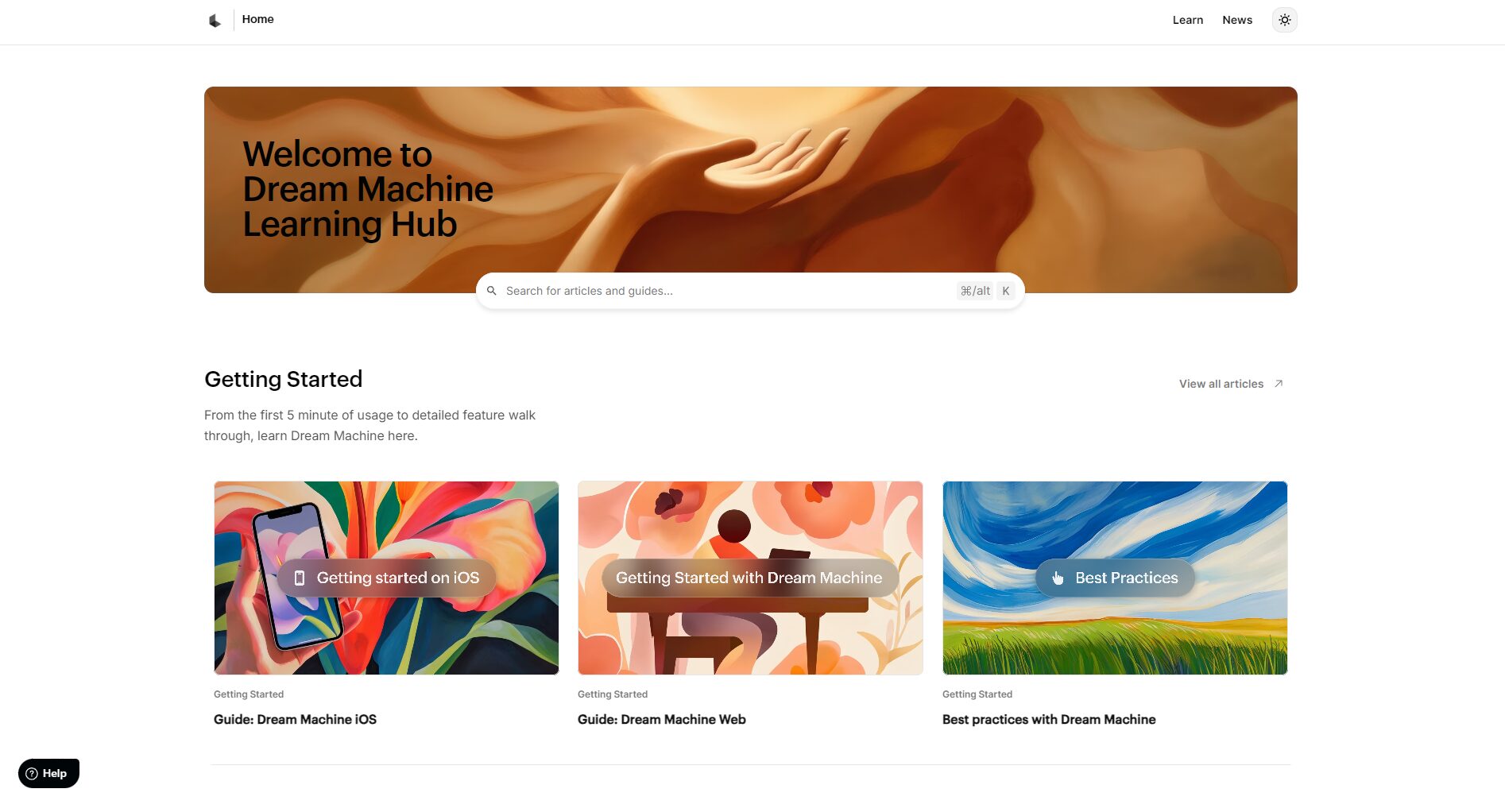Image resolution: width=1505 pixels, height=812 pixels.
Task: Toggle the light/dark theme sun icon
Action: [1284, 20]
